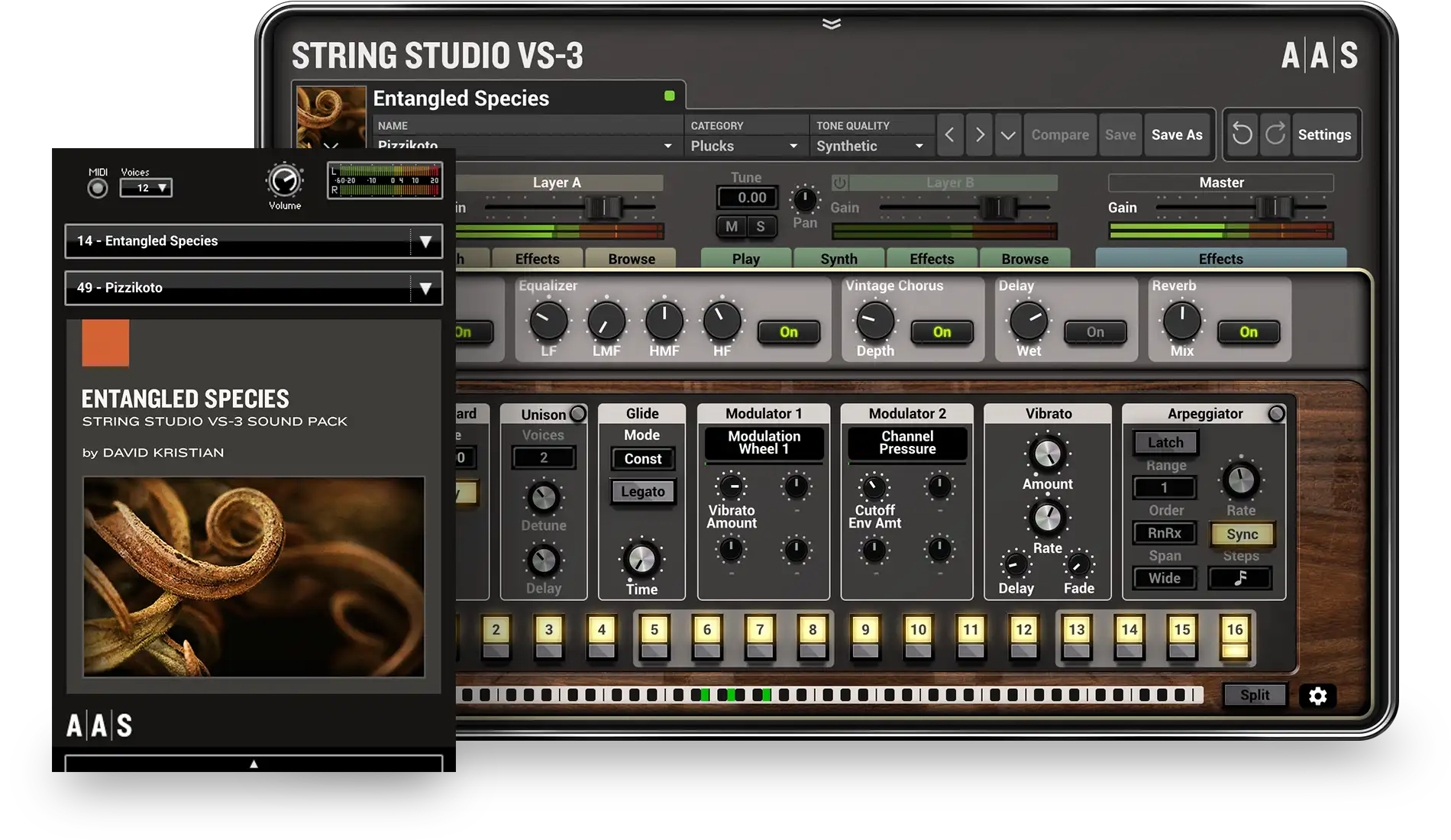
Task: Enable the Unison power toggle
Action: [578, 414]
